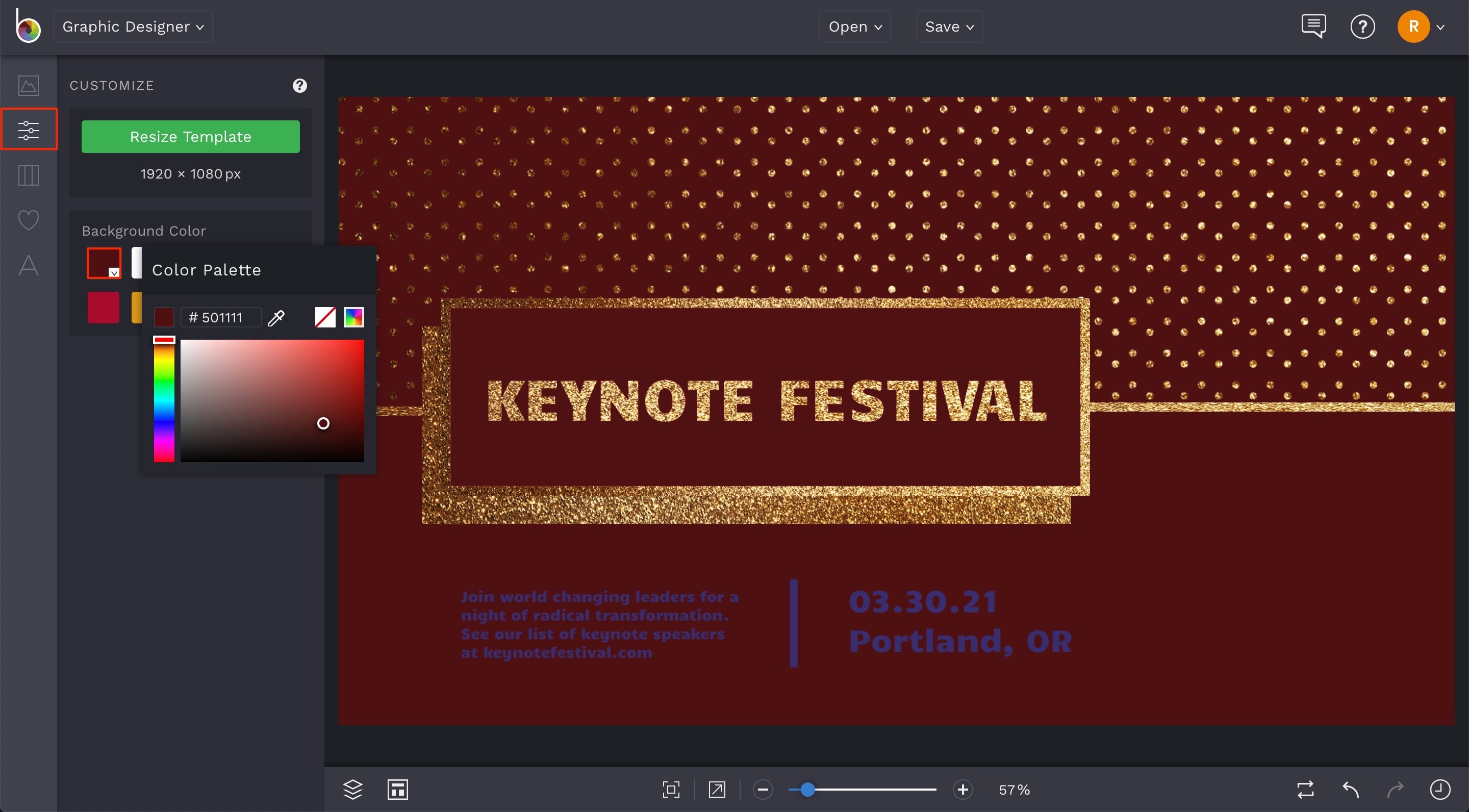Select the Text tool

[x=29, y=265]
